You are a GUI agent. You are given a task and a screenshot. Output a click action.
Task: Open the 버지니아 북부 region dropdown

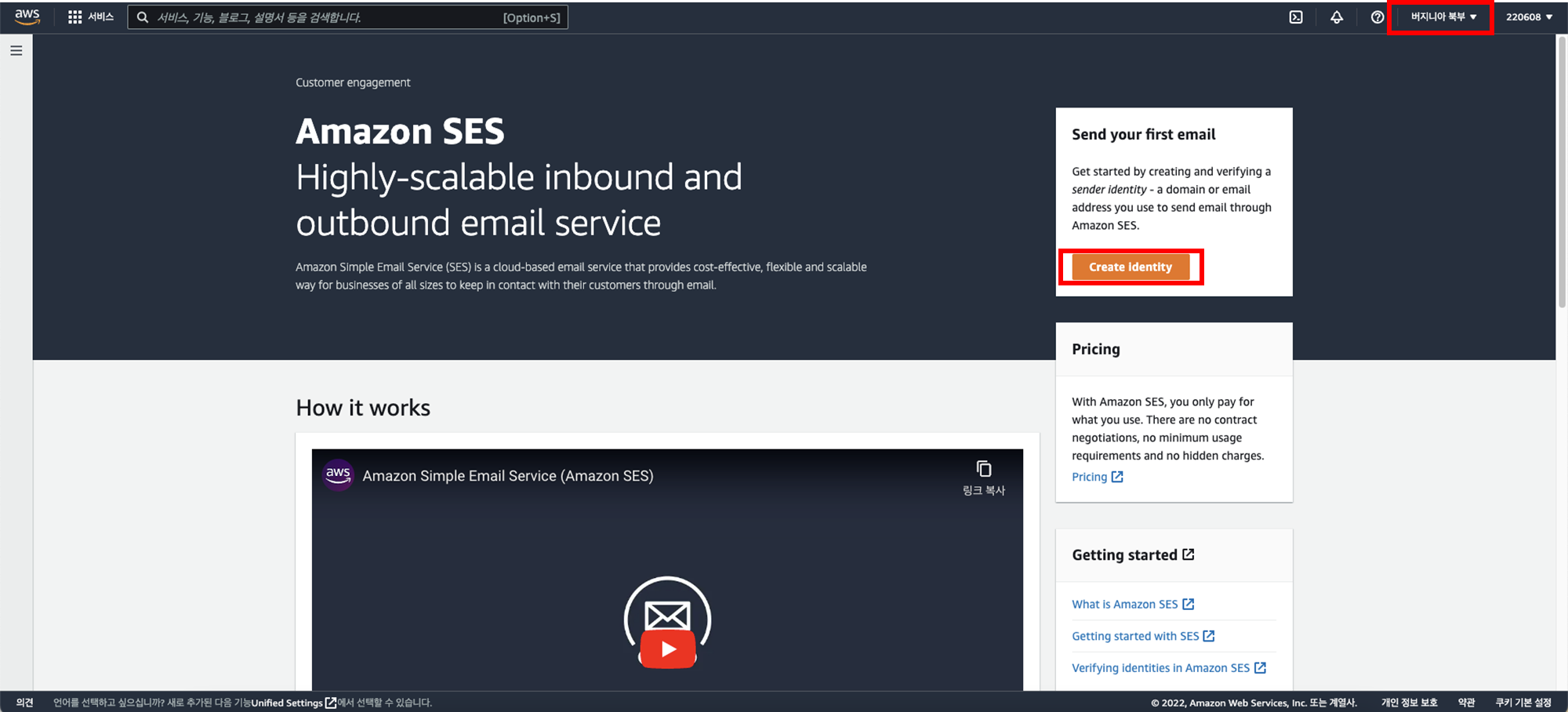(x=1443, y=17)
